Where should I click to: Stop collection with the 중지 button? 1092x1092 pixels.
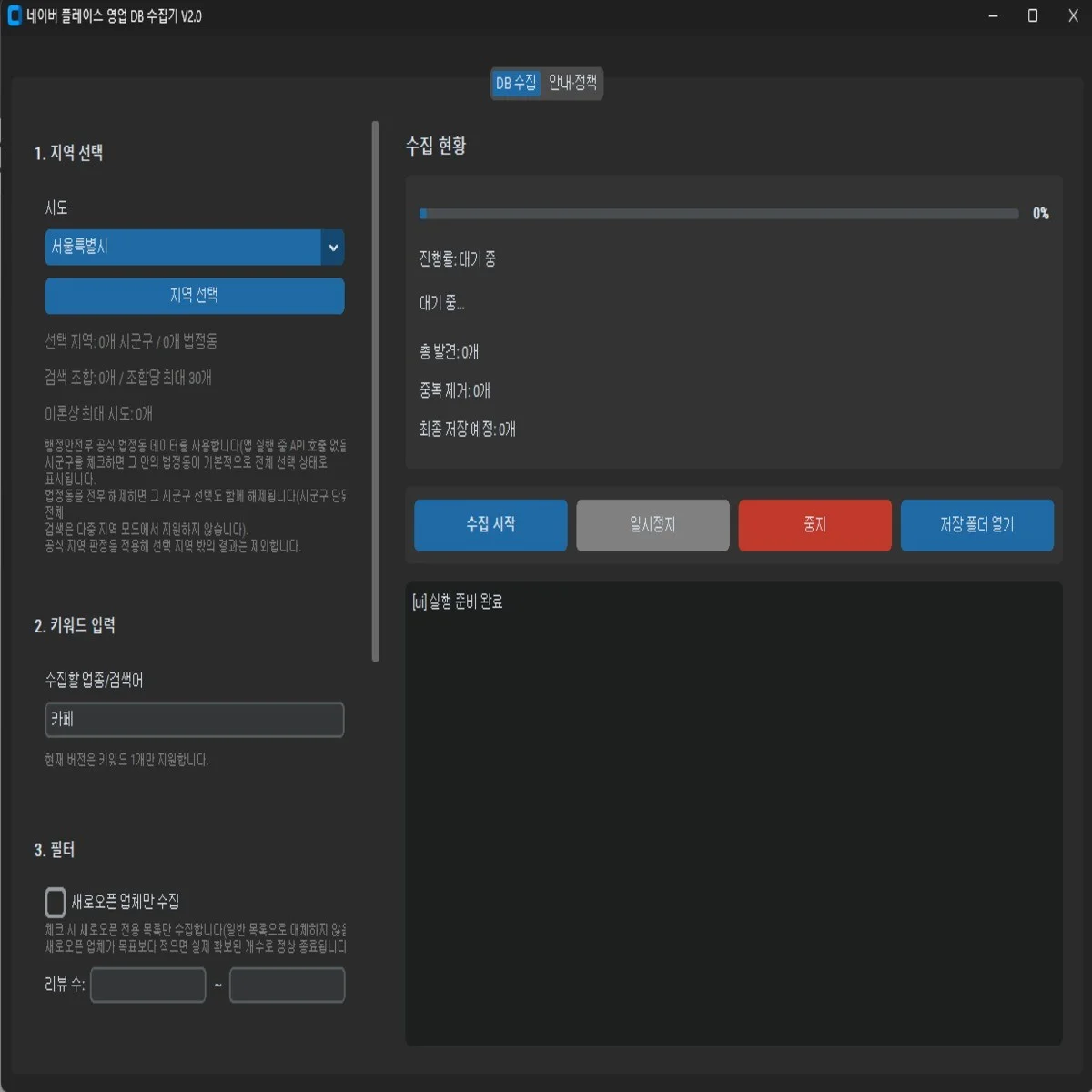tap(814, 525)
